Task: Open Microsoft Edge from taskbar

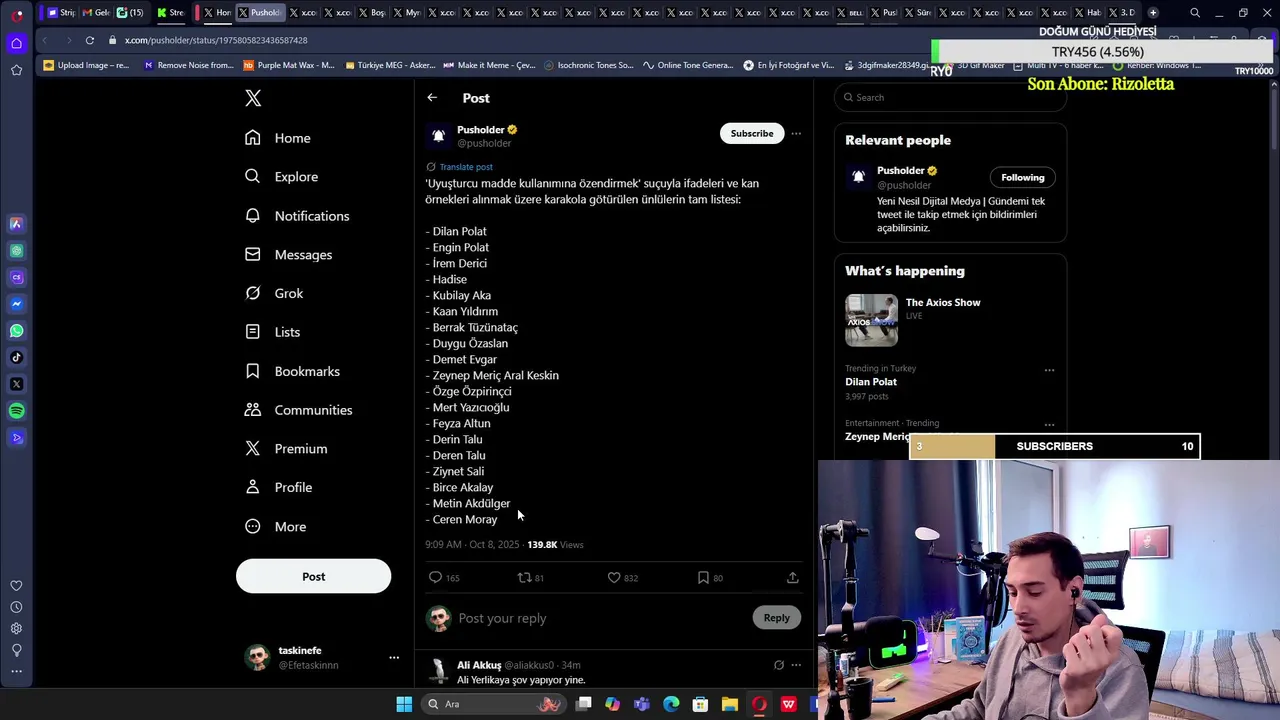Action: tap(671, 704)
